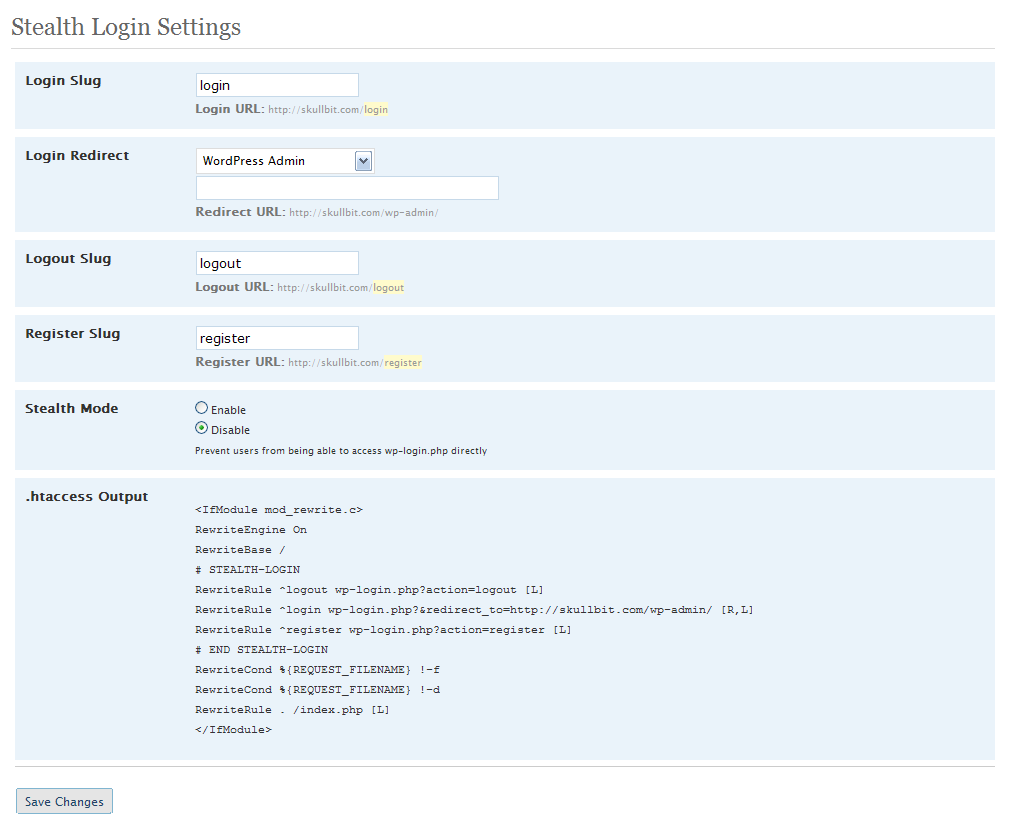Click the Login Redirect label

point(78,156)
